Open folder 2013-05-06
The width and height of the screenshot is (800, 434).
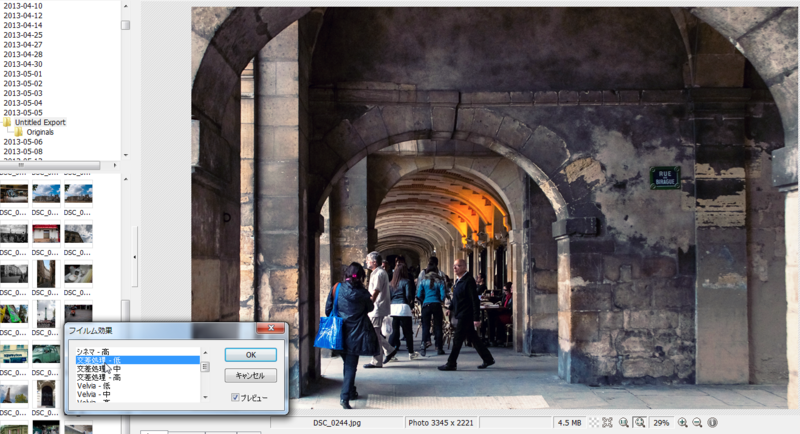[x=23, y=142]
